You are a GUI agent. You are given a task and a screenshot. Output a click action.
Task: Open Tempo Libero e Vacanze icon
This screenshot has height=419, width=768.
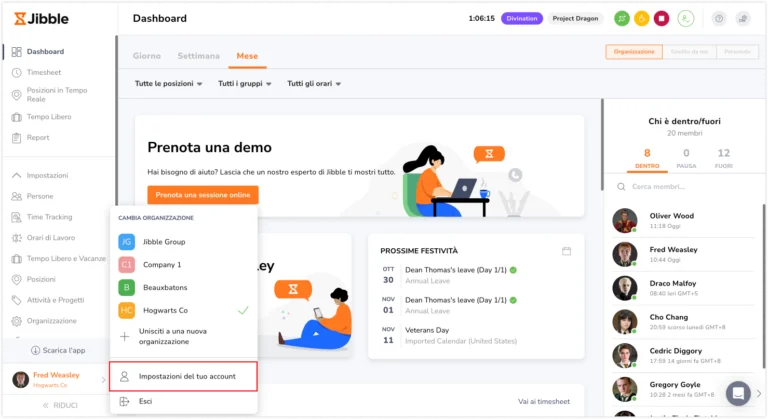click(17, 259)
